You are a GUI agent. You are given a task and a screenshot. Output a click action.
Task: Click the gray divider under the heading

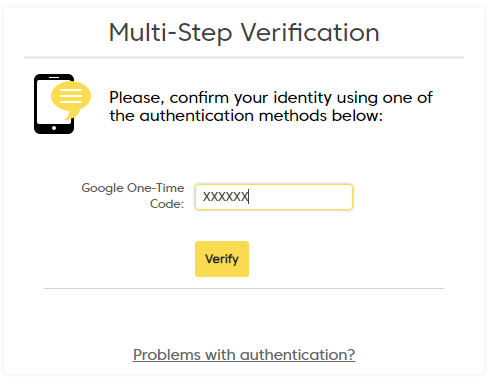coord(244,58)
